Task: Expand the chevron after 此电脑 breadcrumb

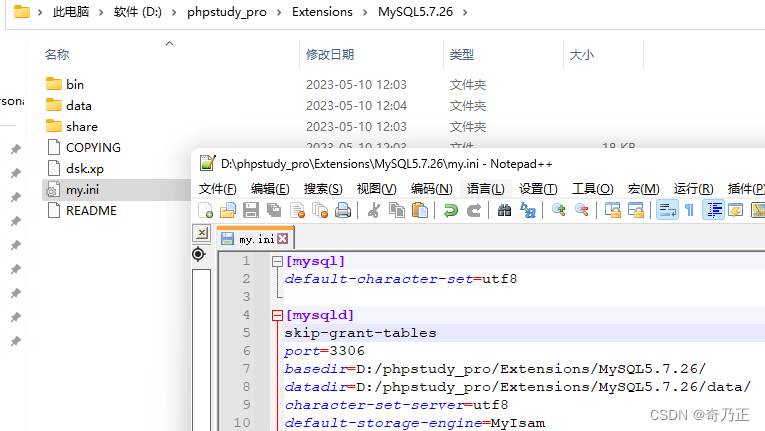Action: point(101,12)
